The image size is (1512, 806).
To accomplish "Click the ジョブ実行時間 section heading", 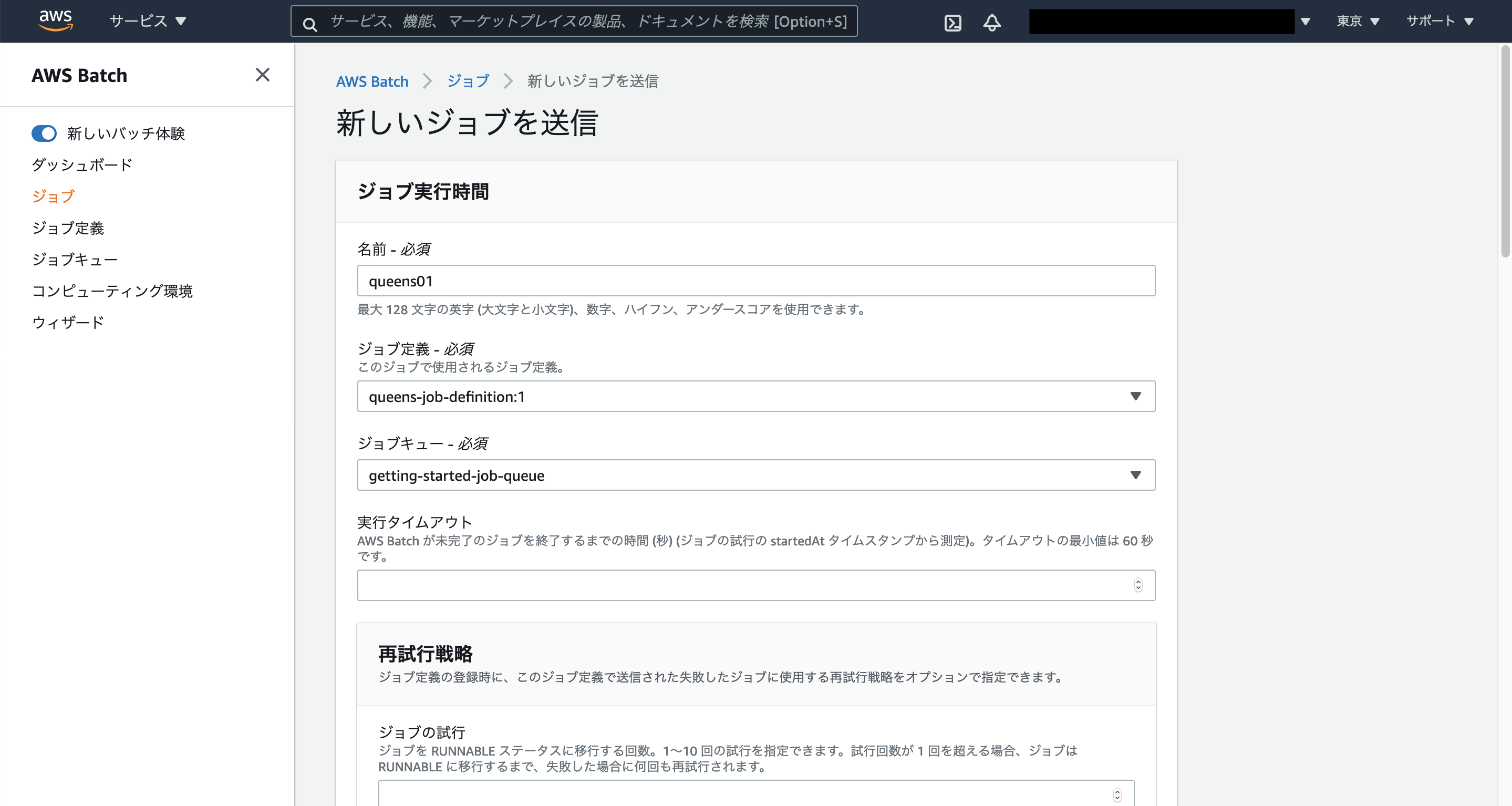I will 423,191.
